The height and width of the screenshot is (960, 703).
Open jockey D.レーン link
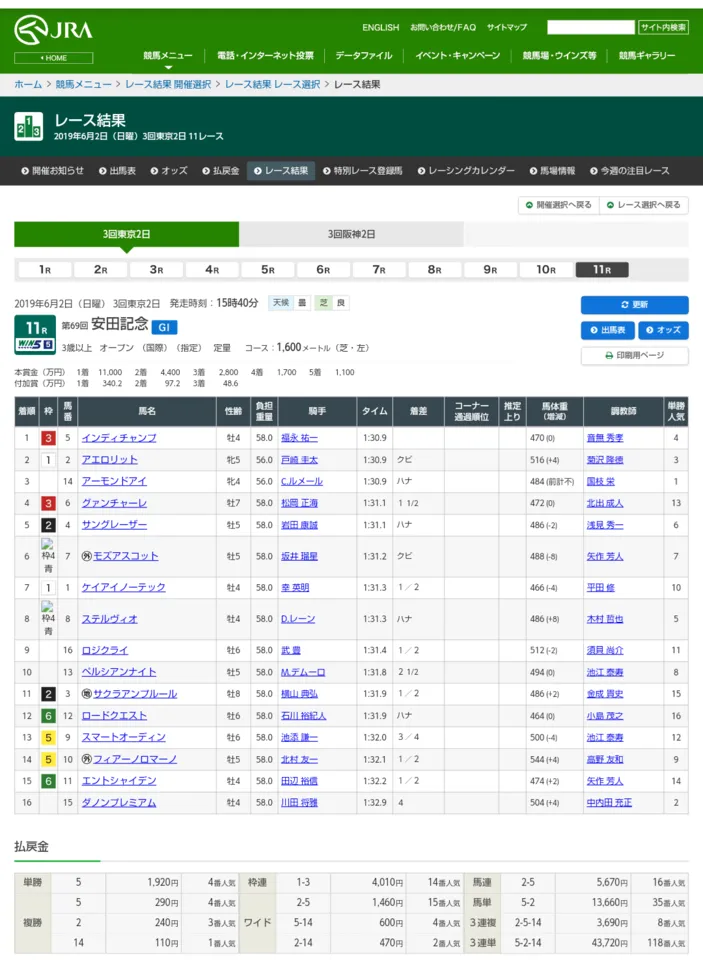click(298, 619)
